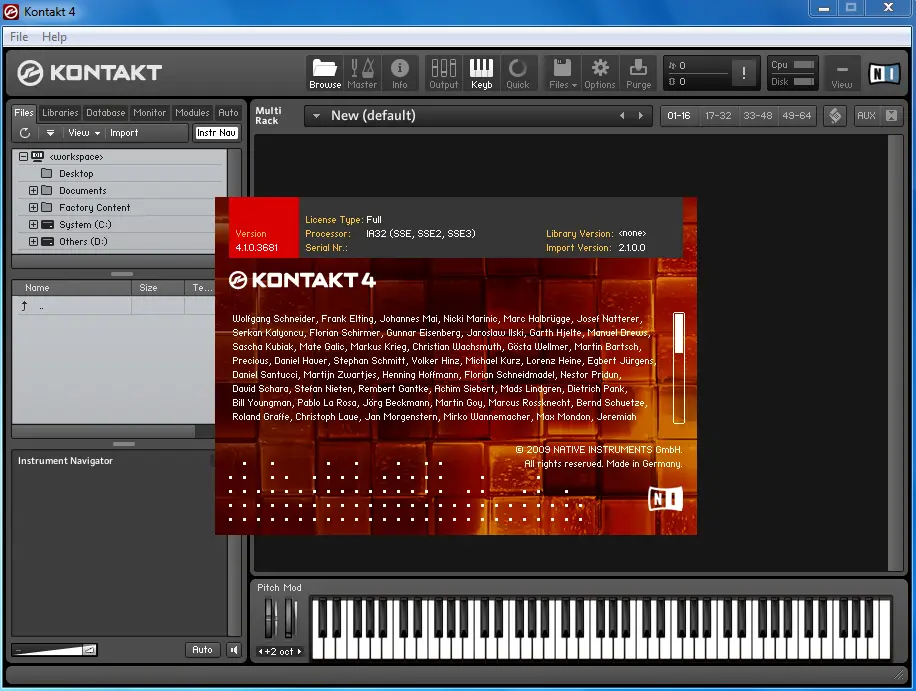
Task: Minimize all rack instrument headers
Action: coord(891,116)
